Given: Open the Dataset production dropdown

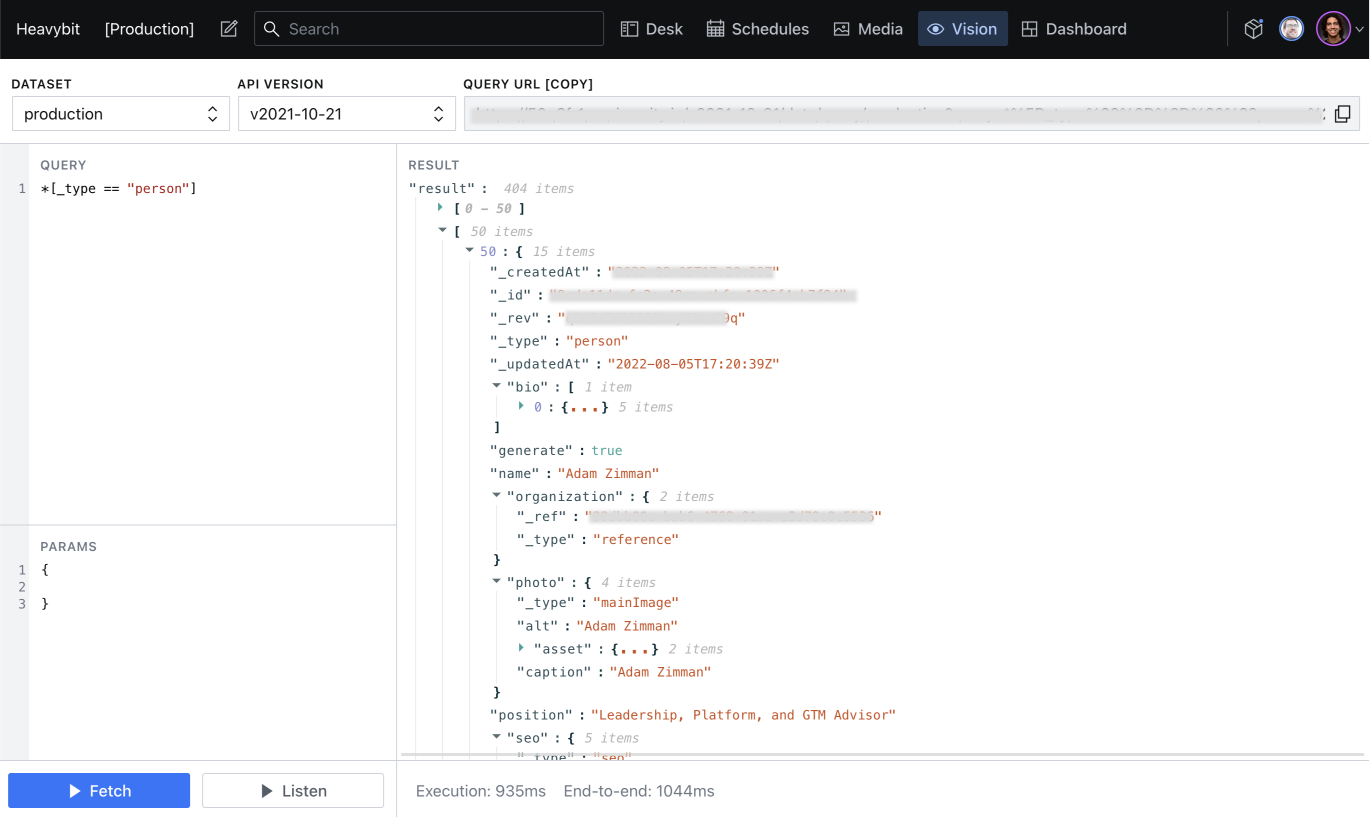Looking at the screenshot, I should pyautogui.click(x=121, y=114).
